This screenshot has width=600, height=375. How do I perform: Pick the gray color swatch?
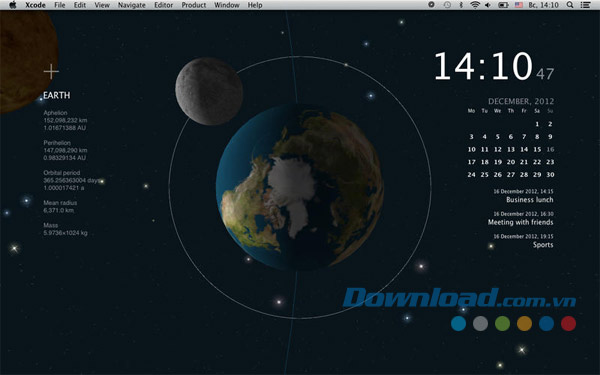(x=480, y=323)
